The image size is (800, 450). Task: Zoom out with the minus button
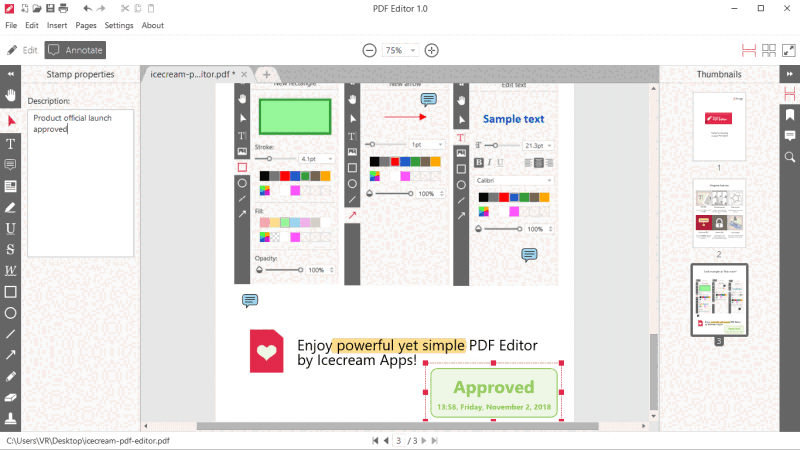369,50
